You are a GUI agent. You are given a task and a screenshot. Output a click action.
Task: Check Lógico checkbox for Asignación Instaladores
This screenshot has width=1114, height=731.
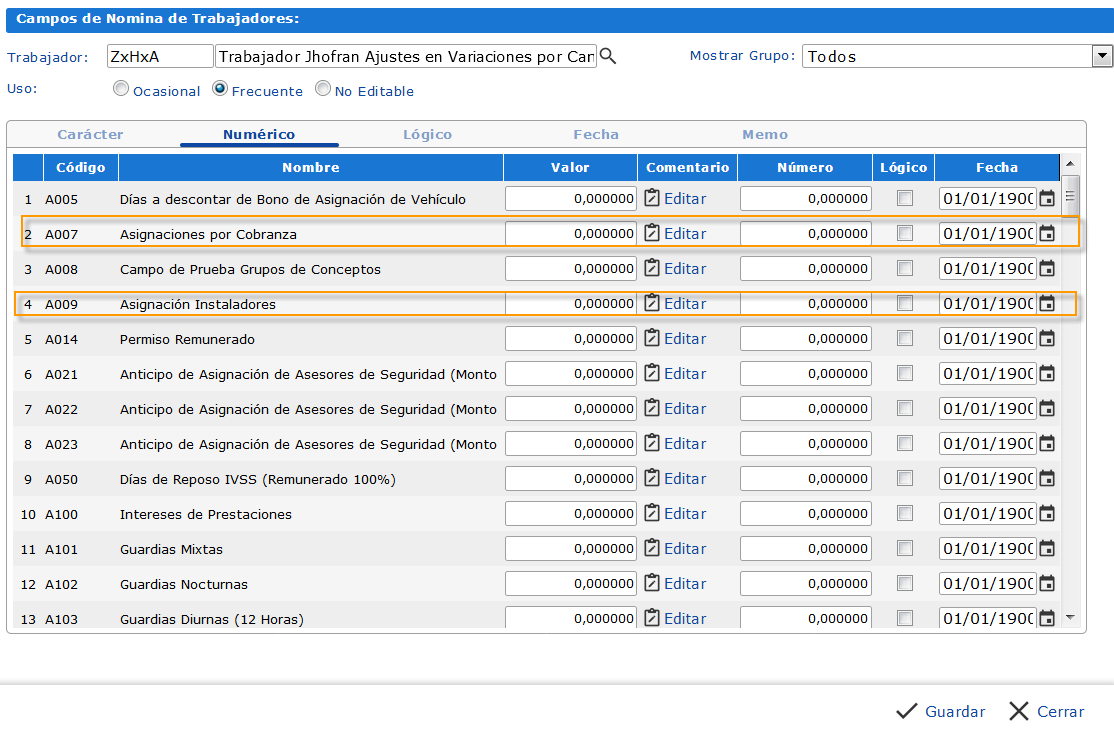[905, 303]
